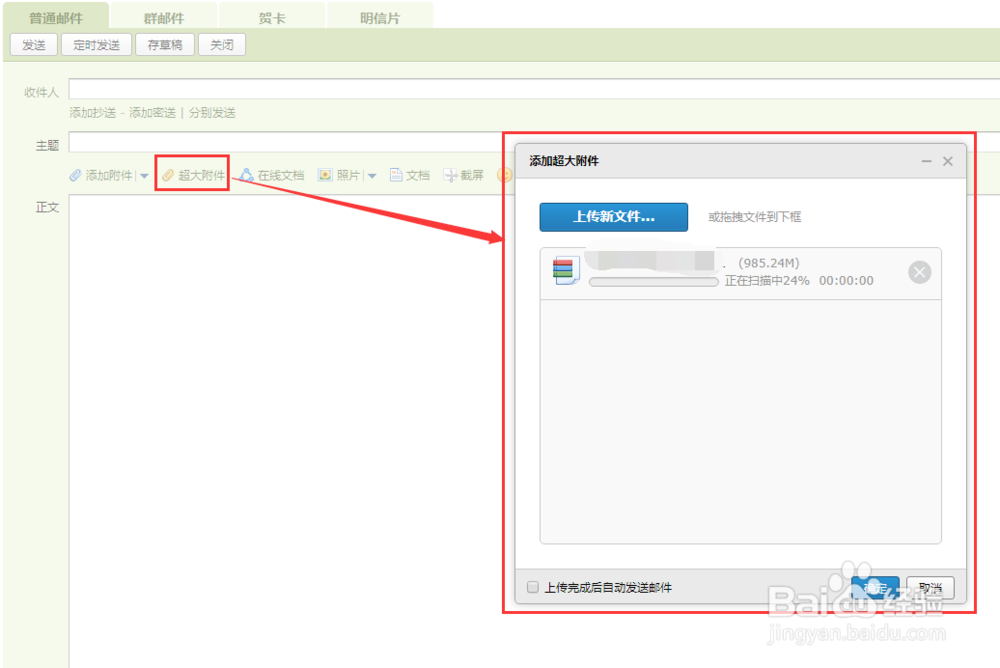1000x668 pixels.
Task: Check the file scanning progress bar
Action: (653, 283)
